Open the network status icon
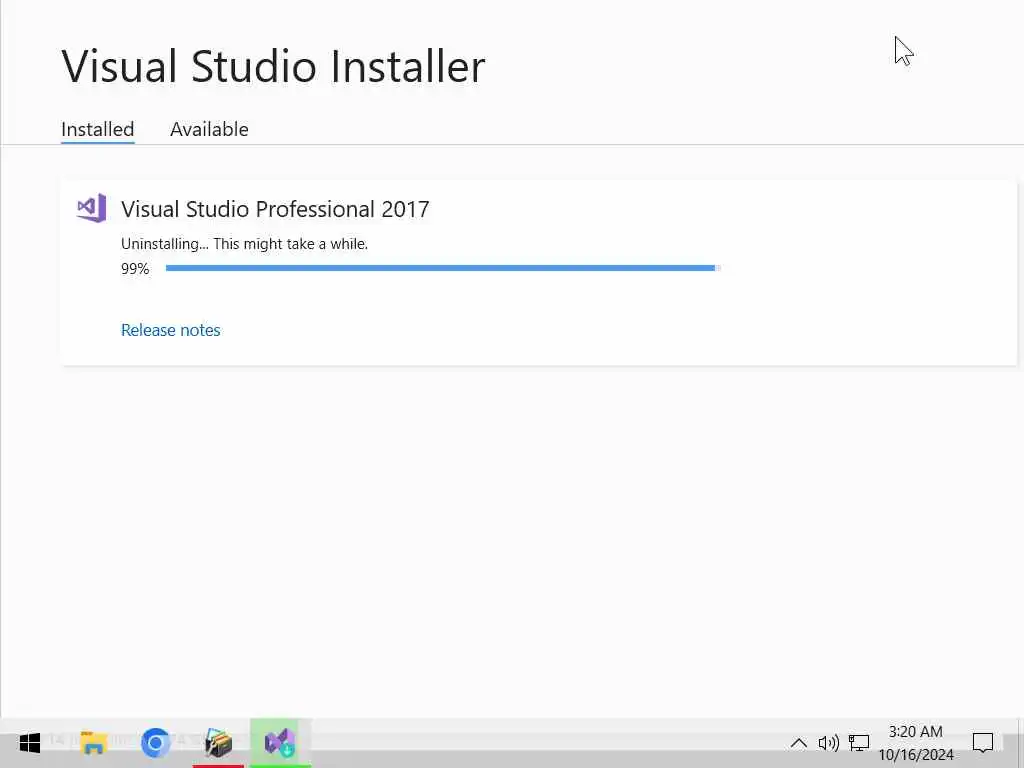Screen dimensions: 1024x768 click(859, 743)
